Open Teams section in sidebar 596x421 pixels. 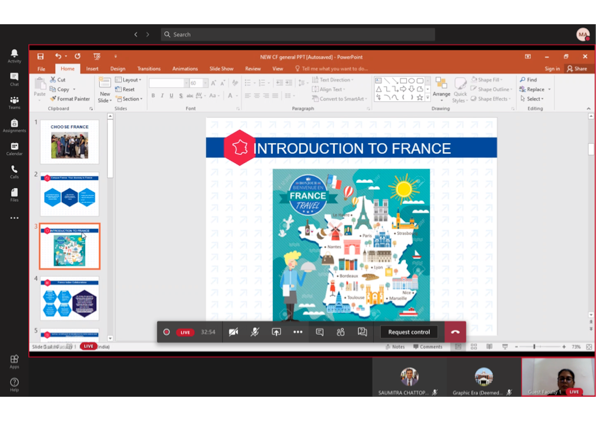[x=14, y=102]
